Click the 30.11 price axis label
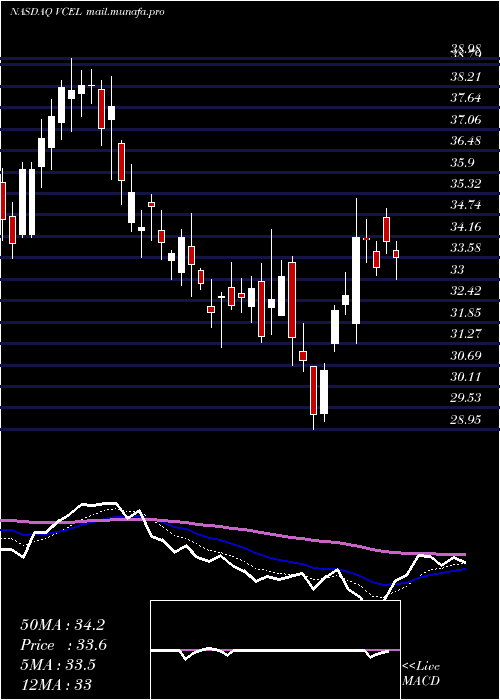Image resolution: width=500 pixels, height=700 pixels. point(466,377)
